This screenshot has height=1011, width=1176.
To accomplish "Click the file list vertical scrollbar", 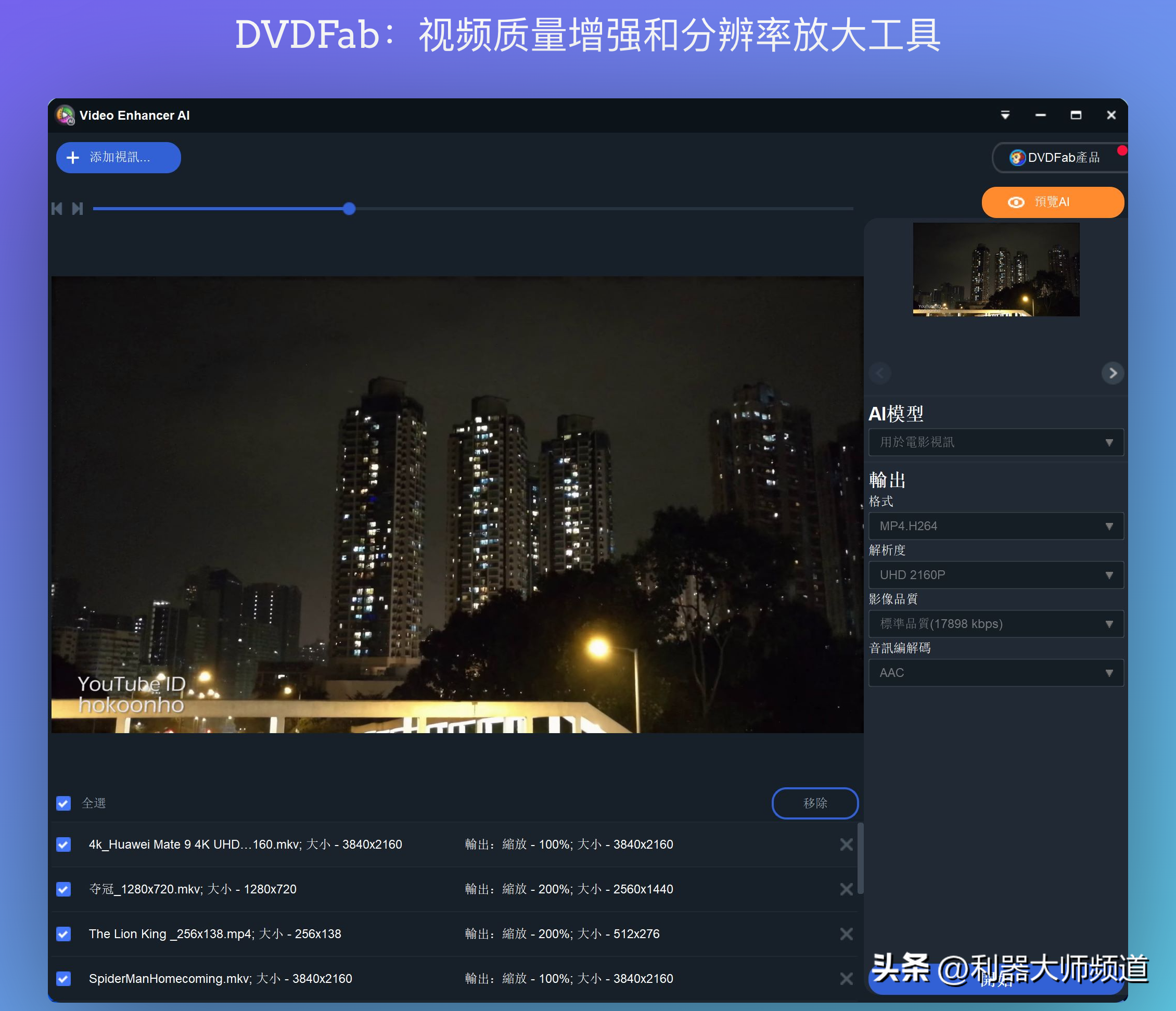I will tap(861, 859).
